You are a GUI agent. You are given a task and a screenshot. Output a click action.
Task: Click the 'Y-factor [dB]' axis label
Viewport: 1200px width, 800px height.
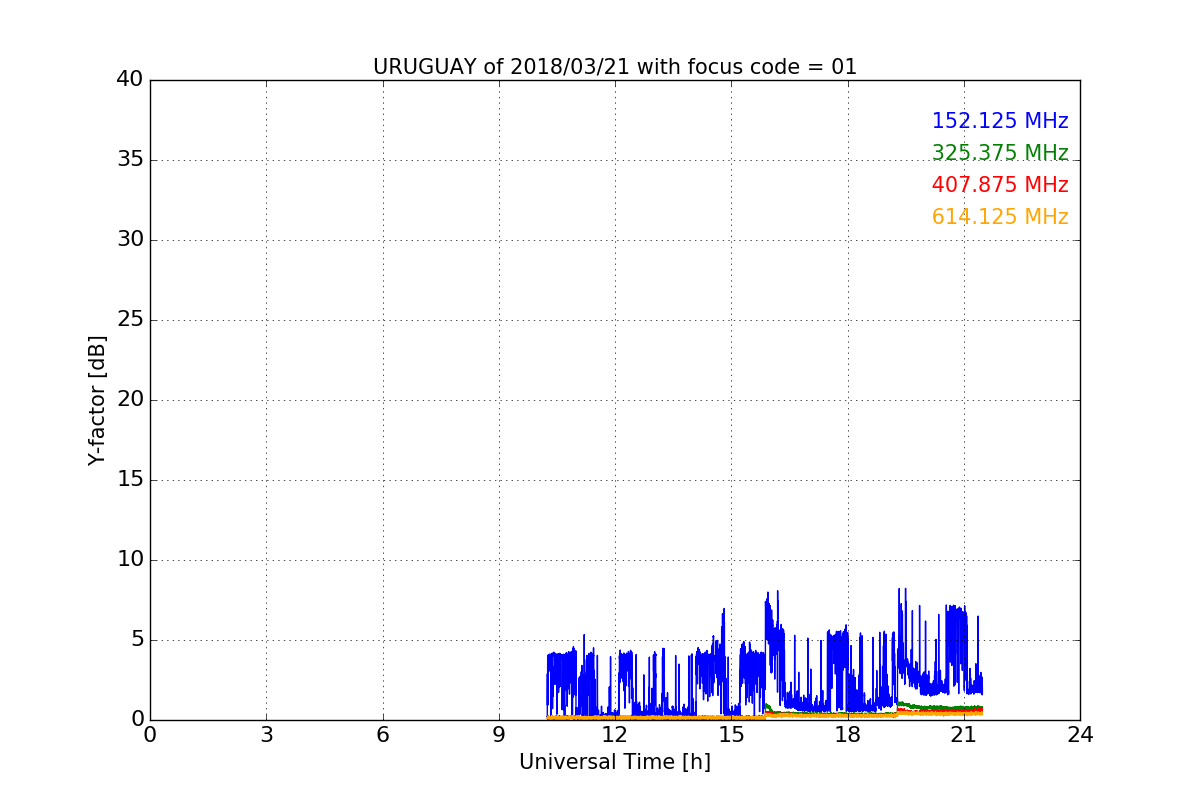[x=97, y=400]
